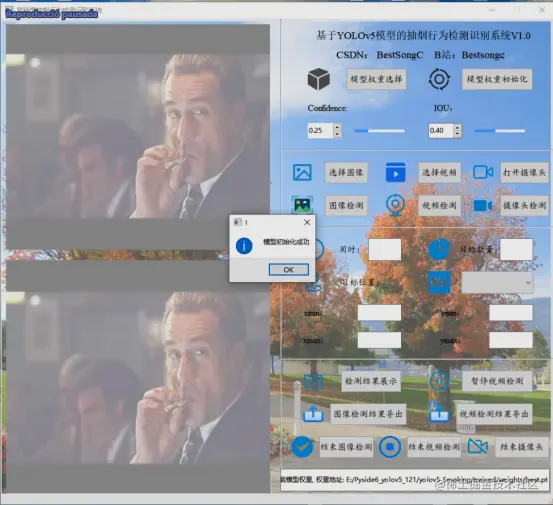Decrease IOU with the spinbox down arrow
This screenshot has height=505, width=553.
pos(458,134)
